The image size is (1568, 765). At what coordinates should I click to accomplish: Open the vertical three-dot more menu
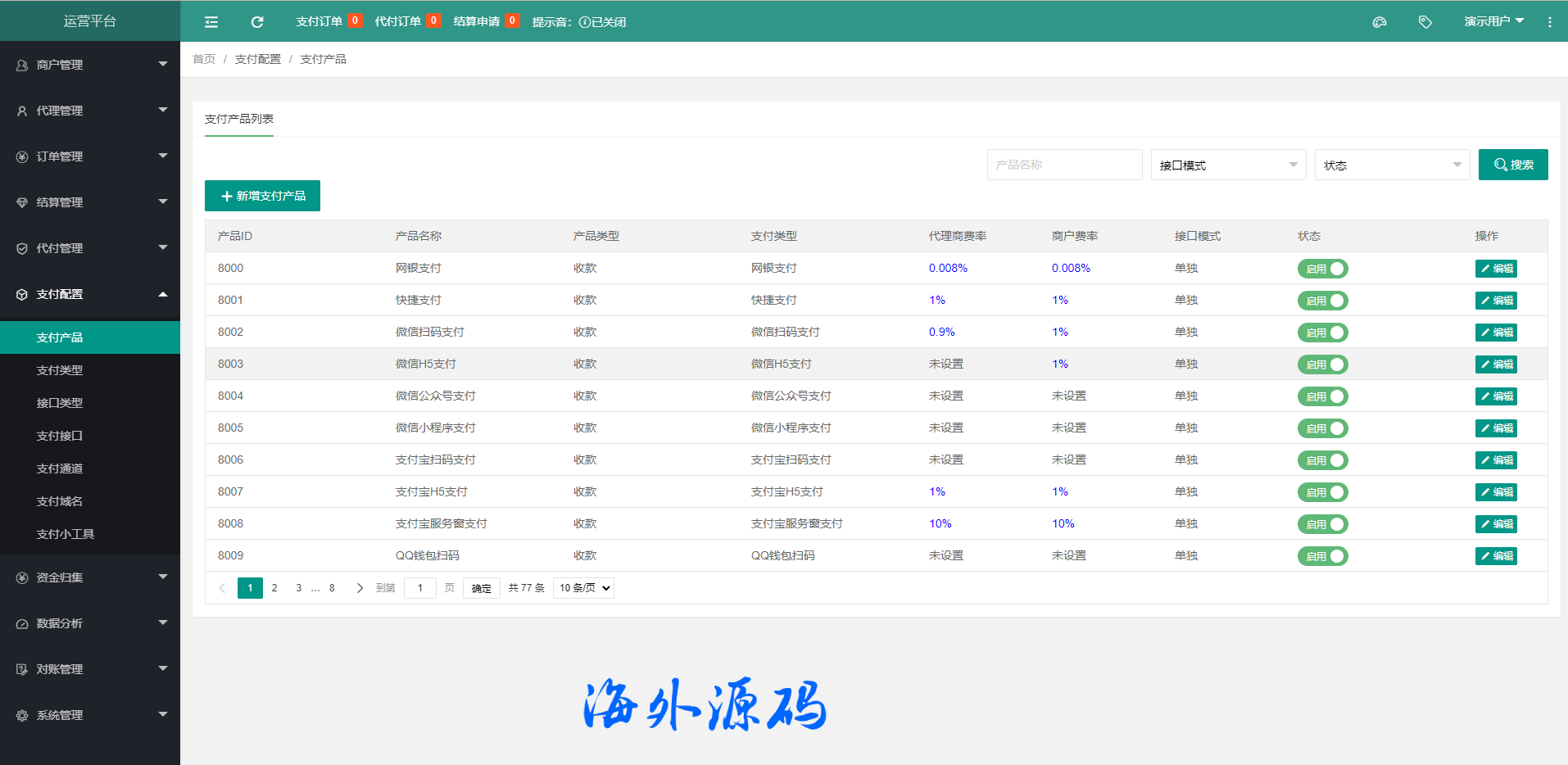pyautogui.click(x=1549, y=22)
